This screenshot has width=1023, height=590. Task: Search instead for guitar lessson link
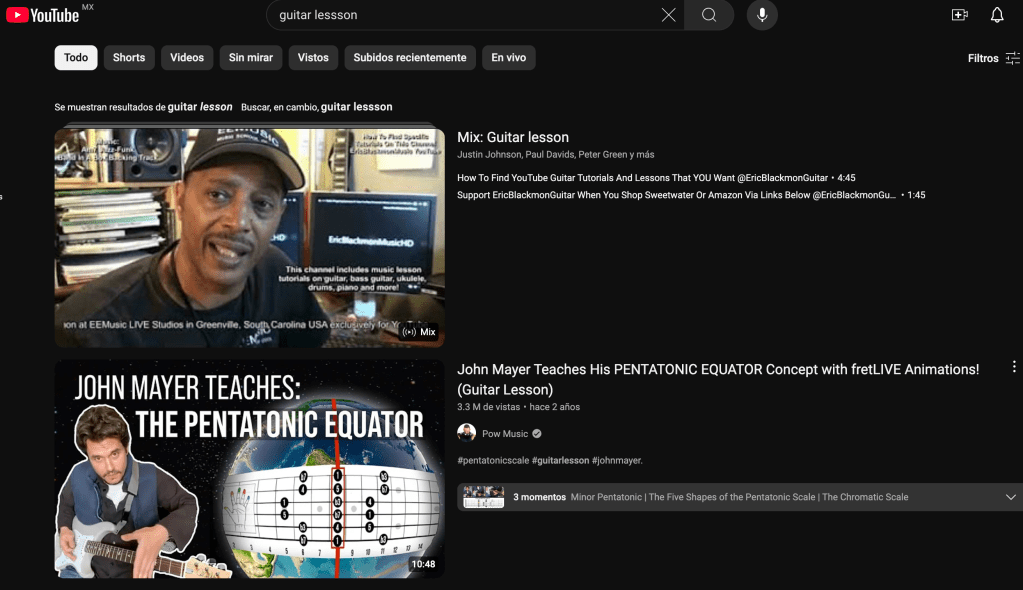tap(356, 107)
